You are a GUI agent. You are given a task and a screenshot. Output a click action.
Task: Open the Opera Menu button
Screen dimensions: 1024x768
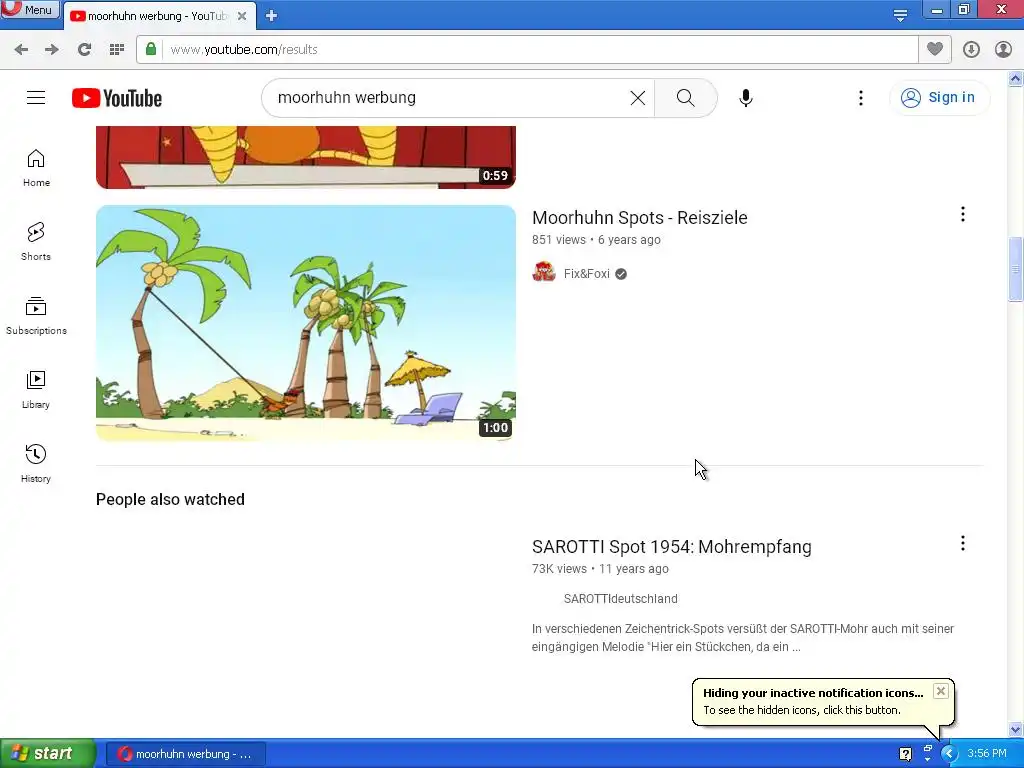[29, 9]
